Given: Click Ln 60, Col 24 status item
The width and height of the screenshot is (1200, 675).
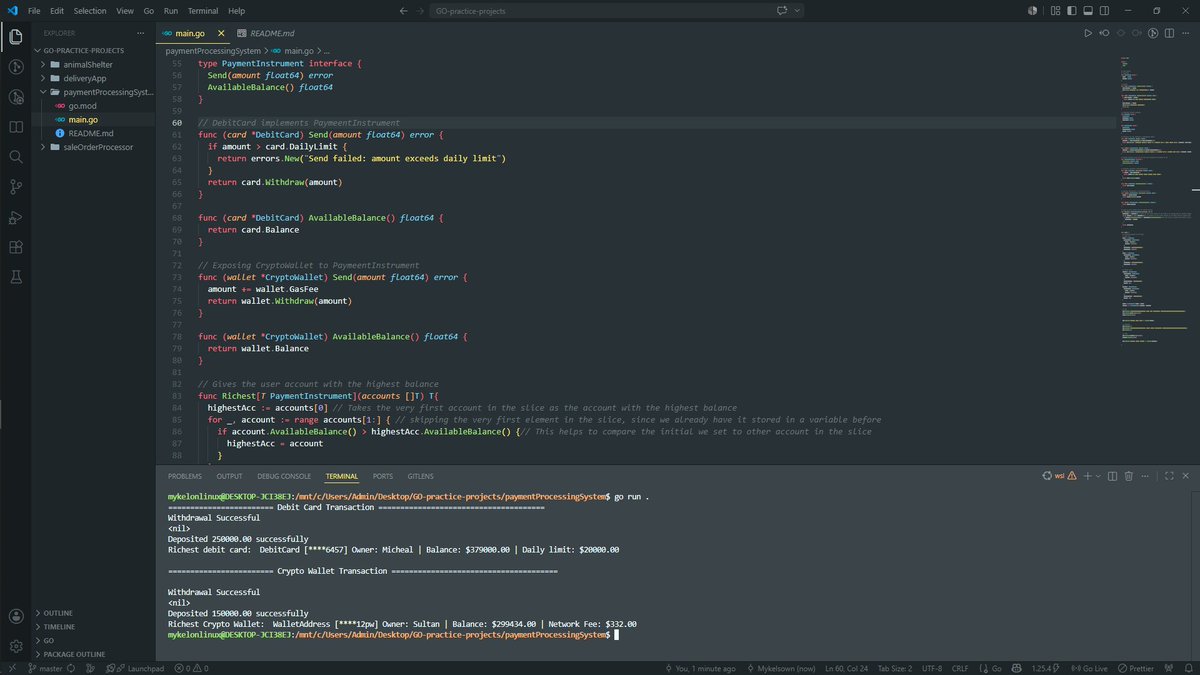Looking at the screenshot, I should [x=849, y=668].
